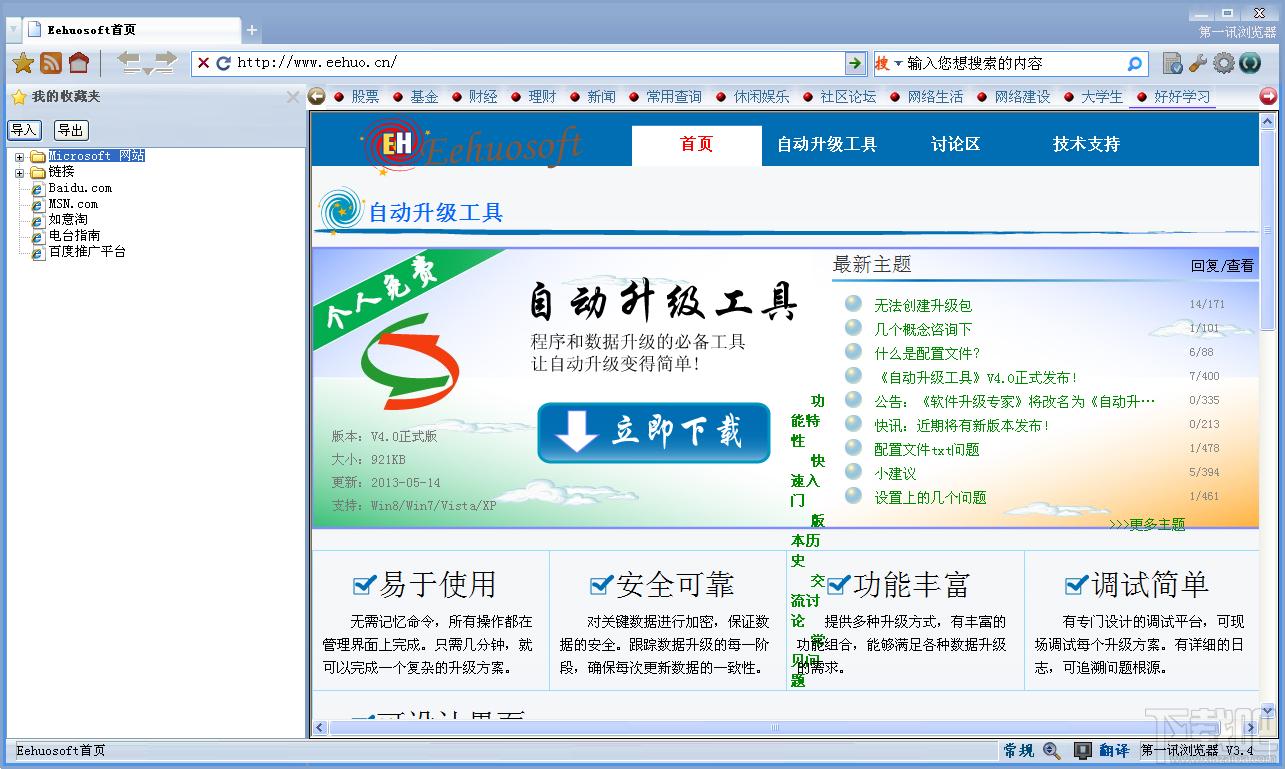This screenshot has height=769, width=1285.
Task: Click the green Go arrow button
Action: click(x=855, y=63)
